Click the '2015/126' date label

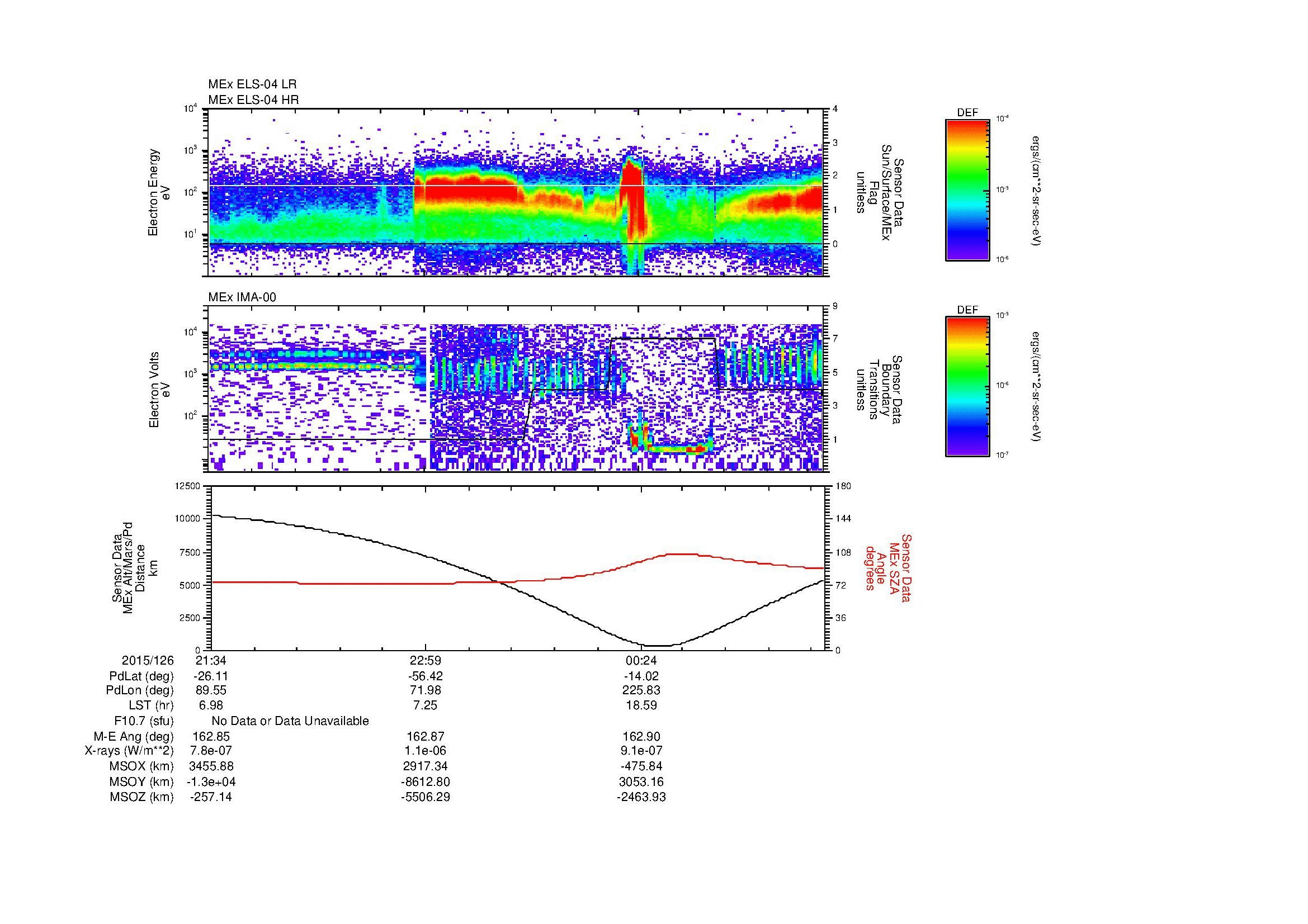point(148,661)
